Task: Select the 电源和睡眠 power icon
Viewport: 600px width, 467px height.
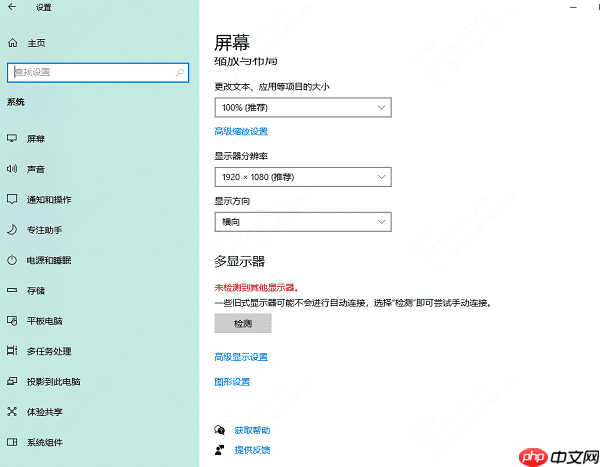Action: pos(12,260)
